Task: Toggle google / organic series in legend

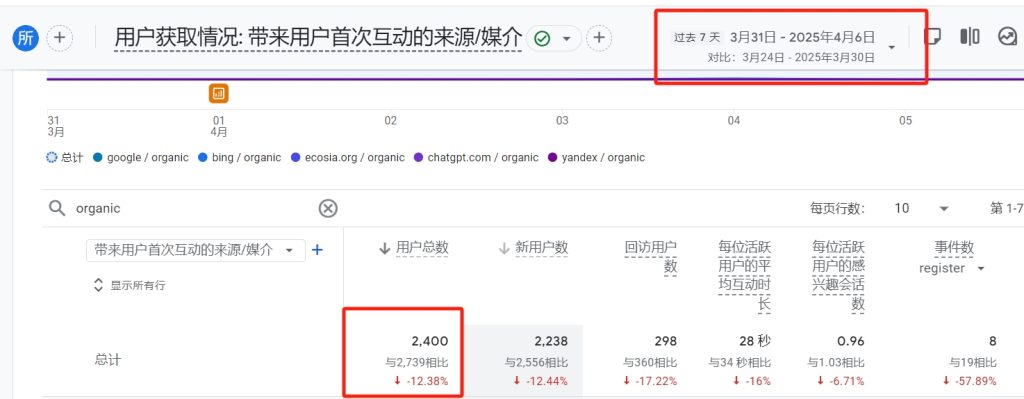Action: [x=141, y=157]
